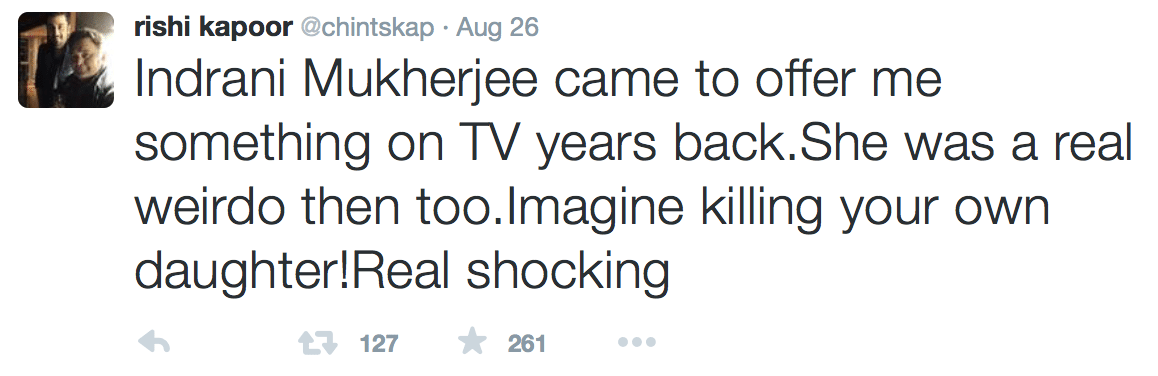Click the line starting 'weirdo then too'

pyautogui.click(x=592, y=208)
